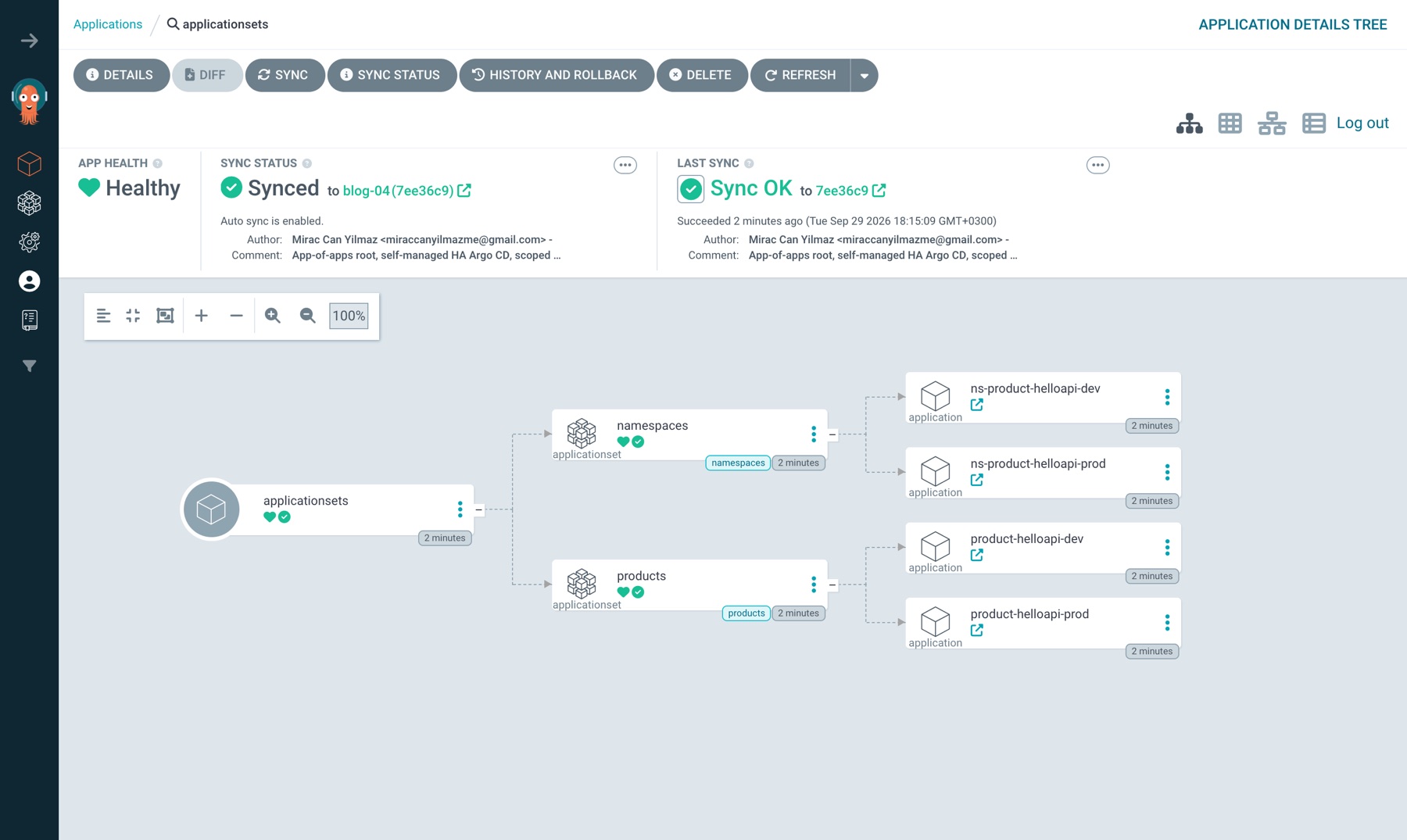
Task: Click the fit-to-screen icon in graph toolbar
Action: pos(133,316)
